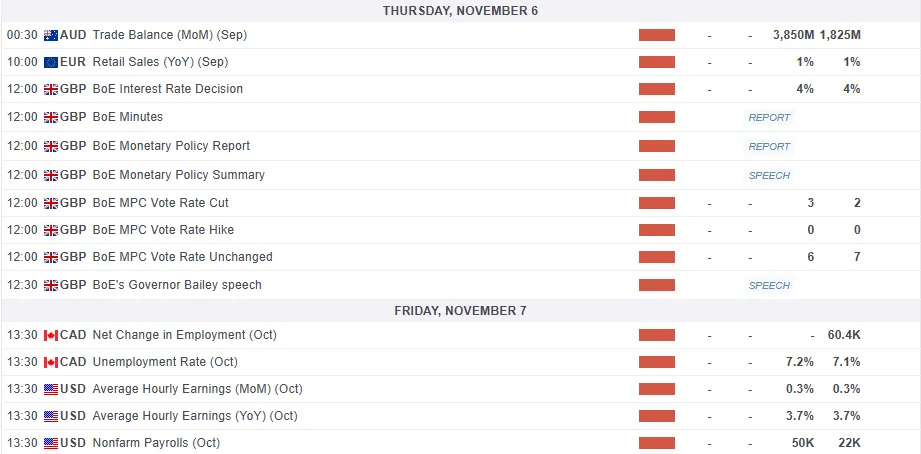Open the Nonfarm Payrolls (Oct) event
Image resolution: width=921 pixels, height=454 pixels.
tap(156, 443)
